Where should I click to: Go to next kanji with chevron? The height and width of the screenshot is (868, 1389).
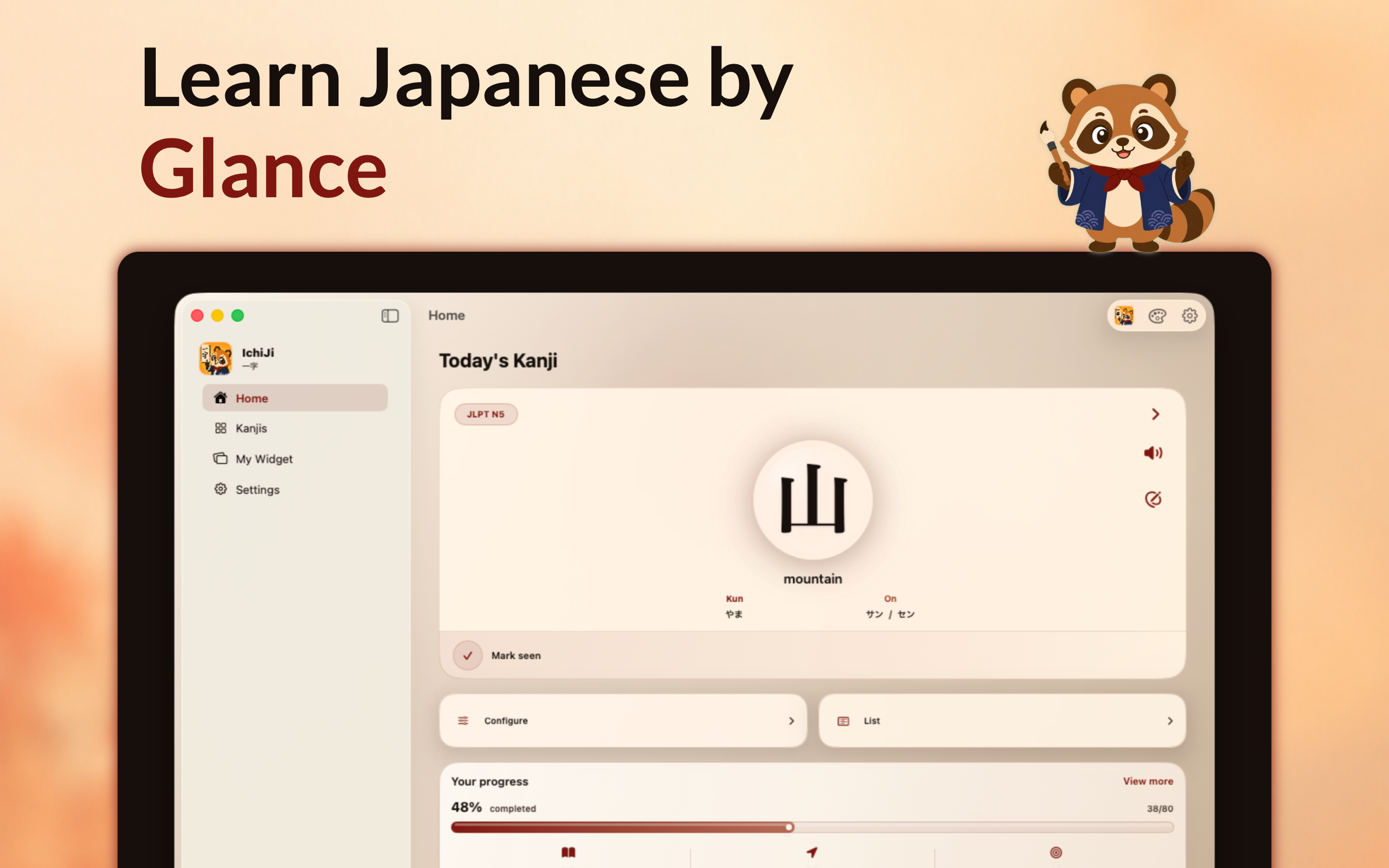[x=1156, y=414]
